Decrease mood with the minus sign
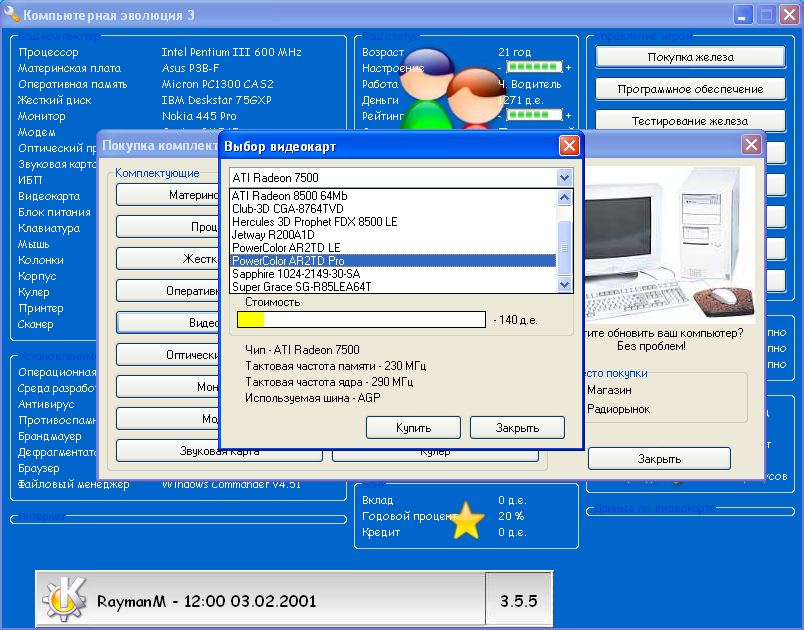 [499, 68]
